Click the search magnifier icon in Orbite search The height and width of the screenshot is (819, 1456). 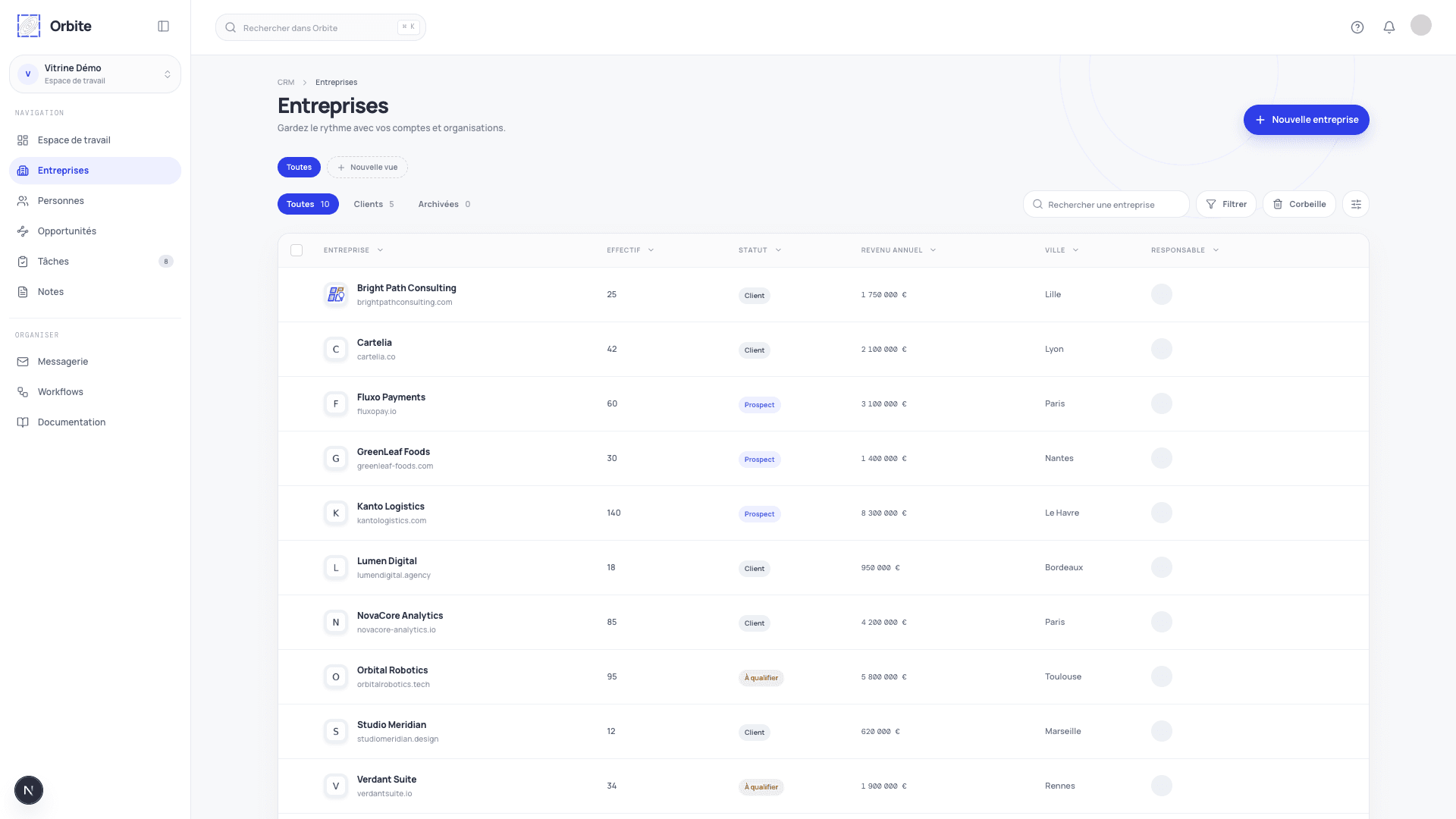coord(231,27)
